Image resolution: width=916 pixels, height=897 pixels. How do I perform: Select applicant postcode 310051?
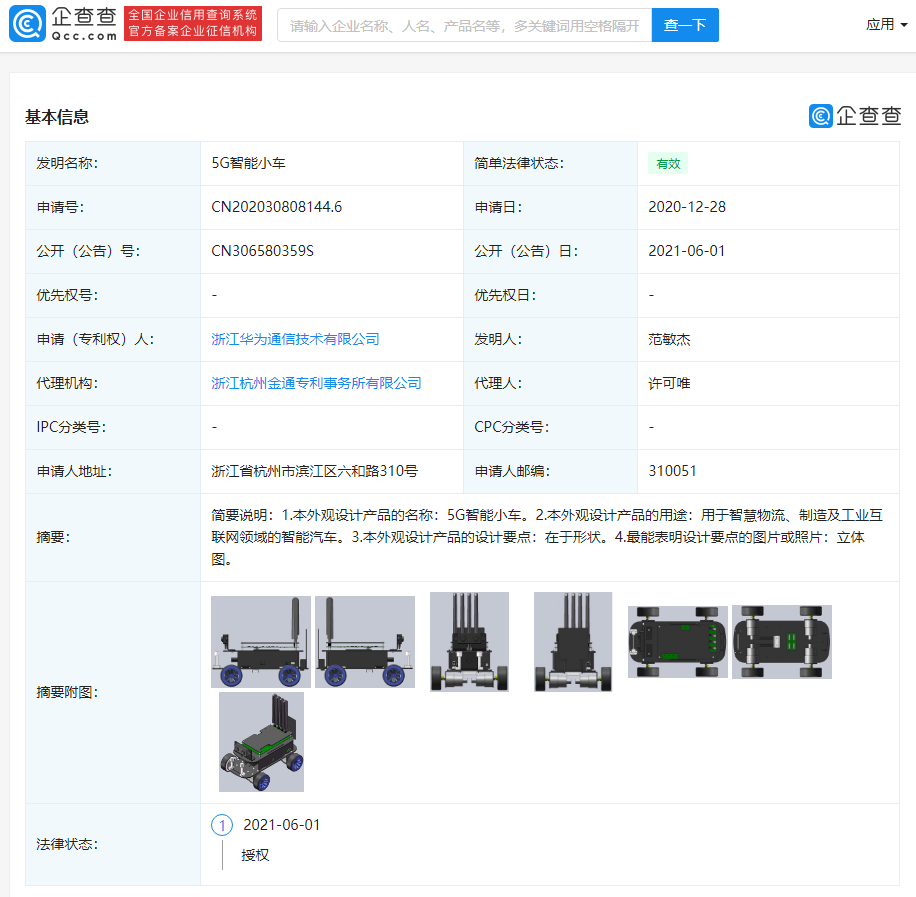[x=672, y=471]
